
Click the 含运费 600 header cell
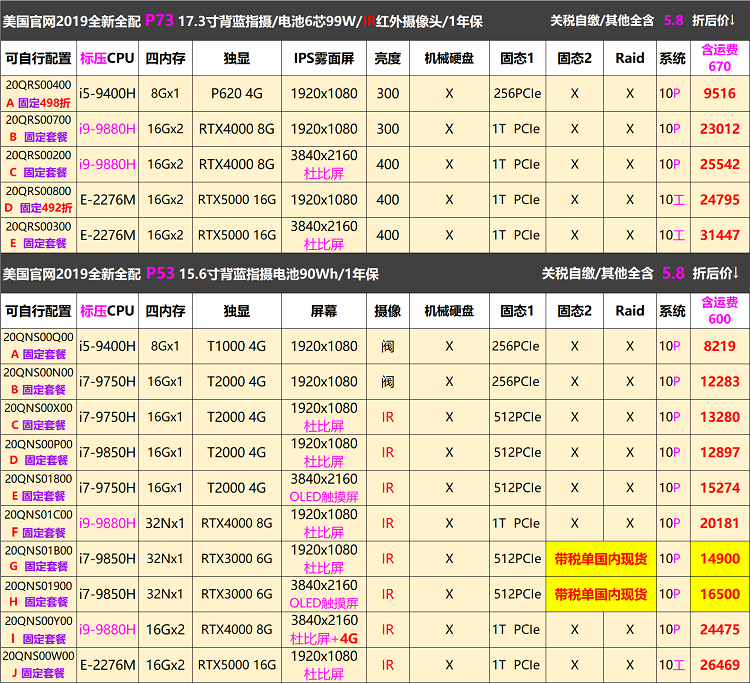click(719, 310)
